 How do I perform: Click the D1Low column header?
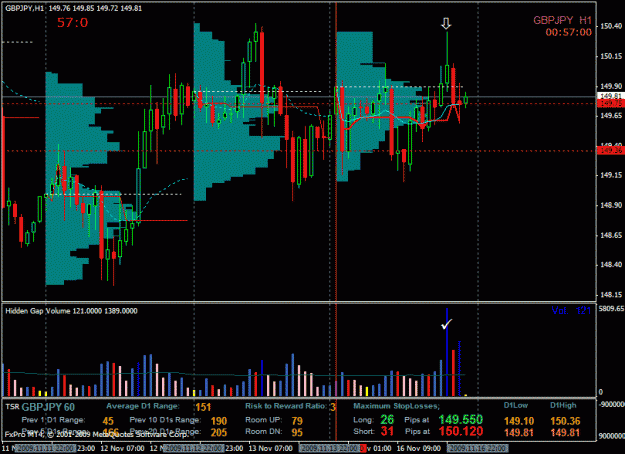pyautogui.click(x=516, y=405)
